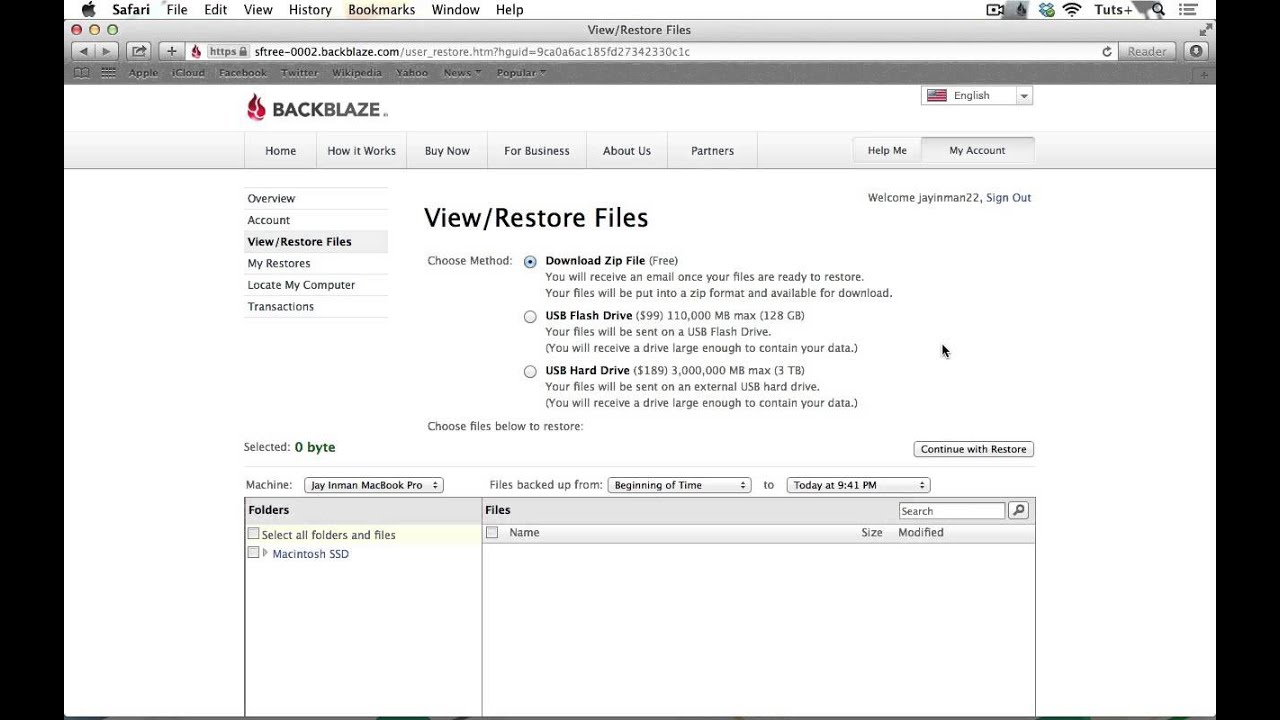Click the Safari forward arrow button
The image size is (1280, 720).
(106, 51)
